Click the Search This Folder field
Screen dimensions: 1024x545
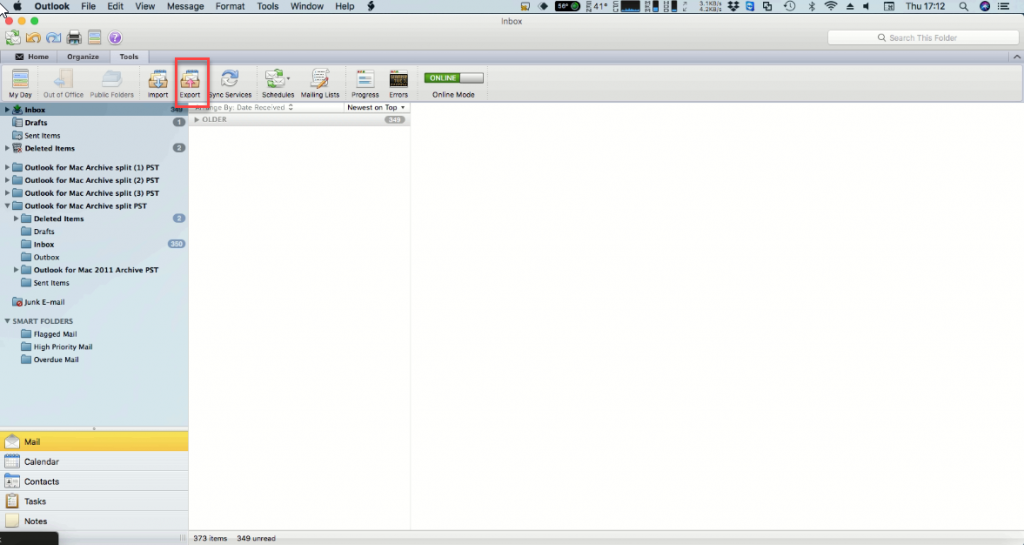click(x=923, y=38)
